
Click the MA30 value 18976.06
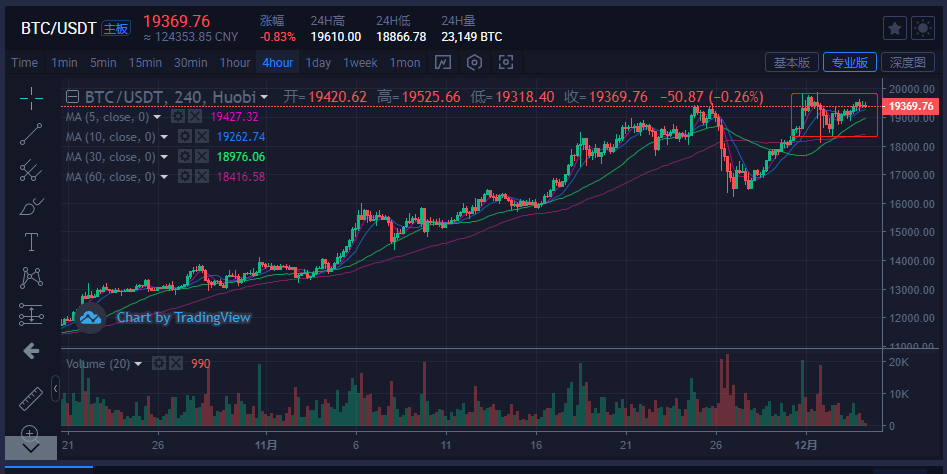pyautogui.click(x=241, y=157)
